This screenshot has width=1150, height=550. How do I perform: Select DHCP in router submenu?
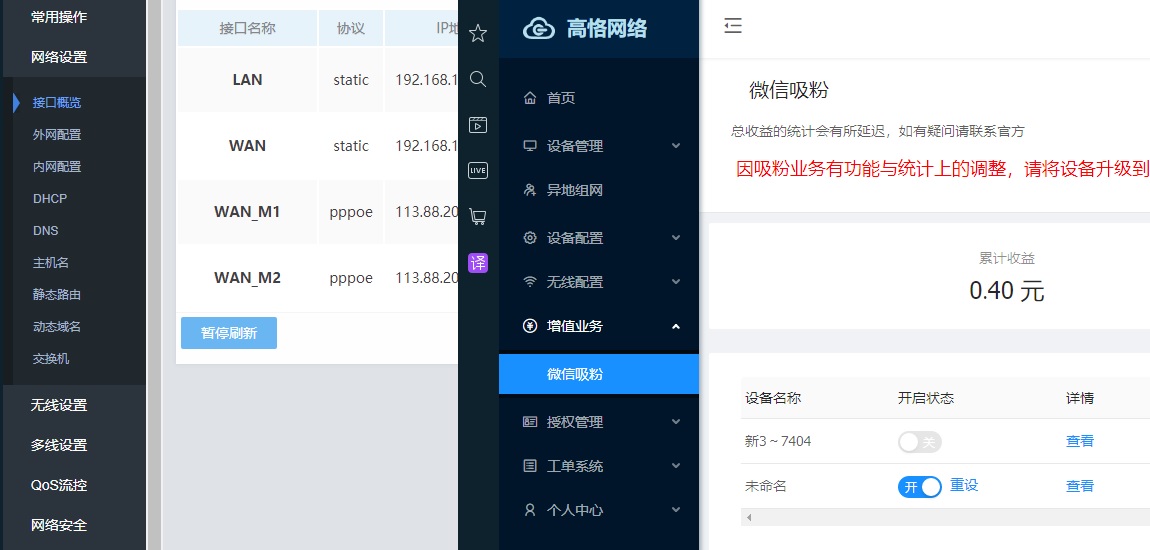pyautogui.click(x=50, y=199)
